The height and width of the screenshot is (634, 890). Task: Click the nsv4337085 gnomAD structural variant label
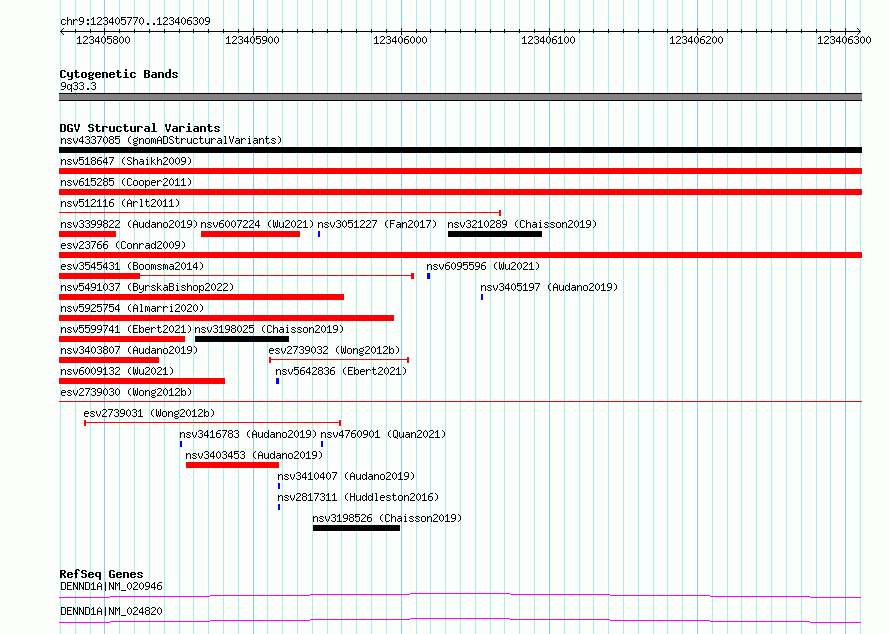click(171, 140)
